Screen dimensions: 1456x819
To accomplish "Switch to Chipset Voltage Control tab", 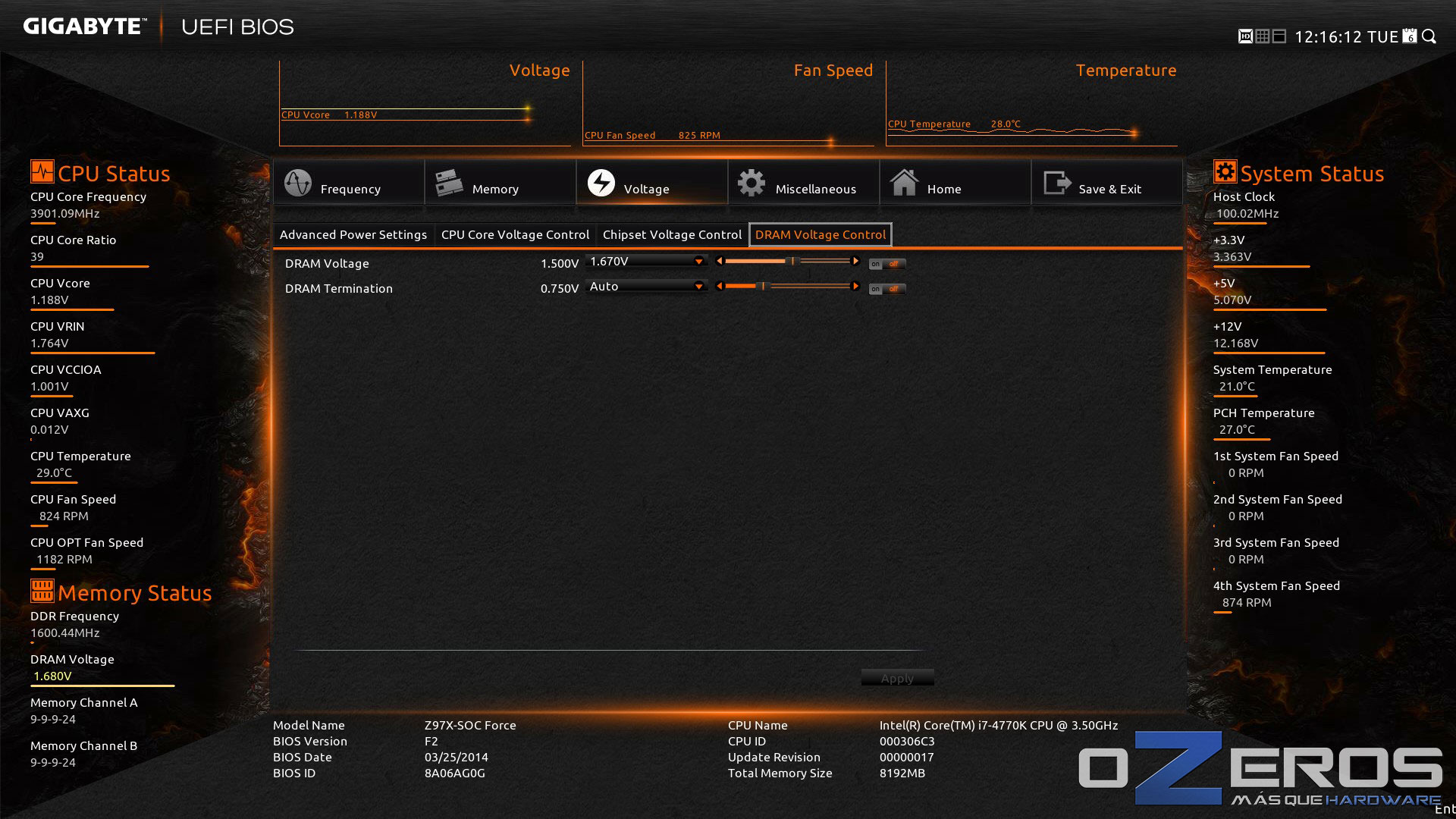I will point(672,235).
